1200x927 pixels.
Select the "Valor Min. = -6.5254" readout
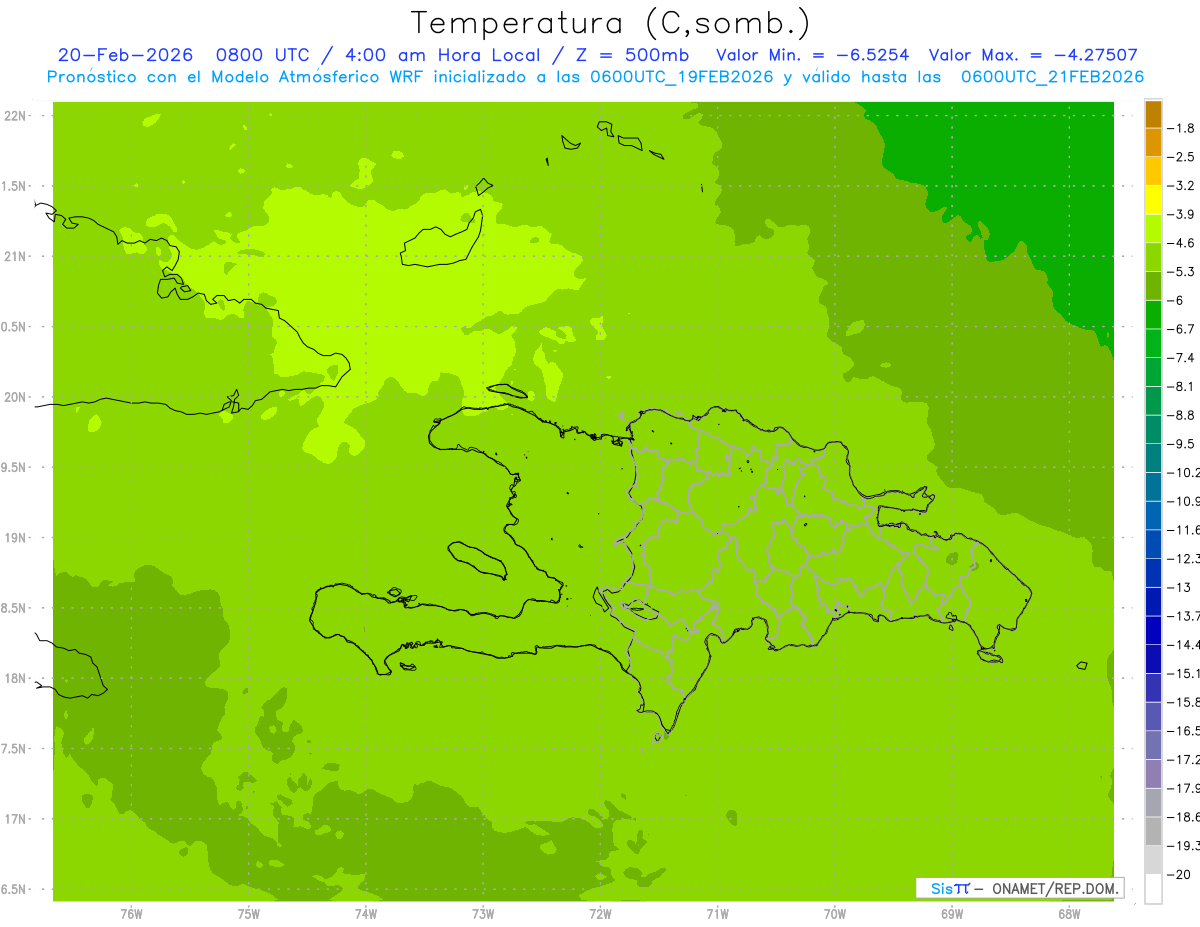(813, 55)
